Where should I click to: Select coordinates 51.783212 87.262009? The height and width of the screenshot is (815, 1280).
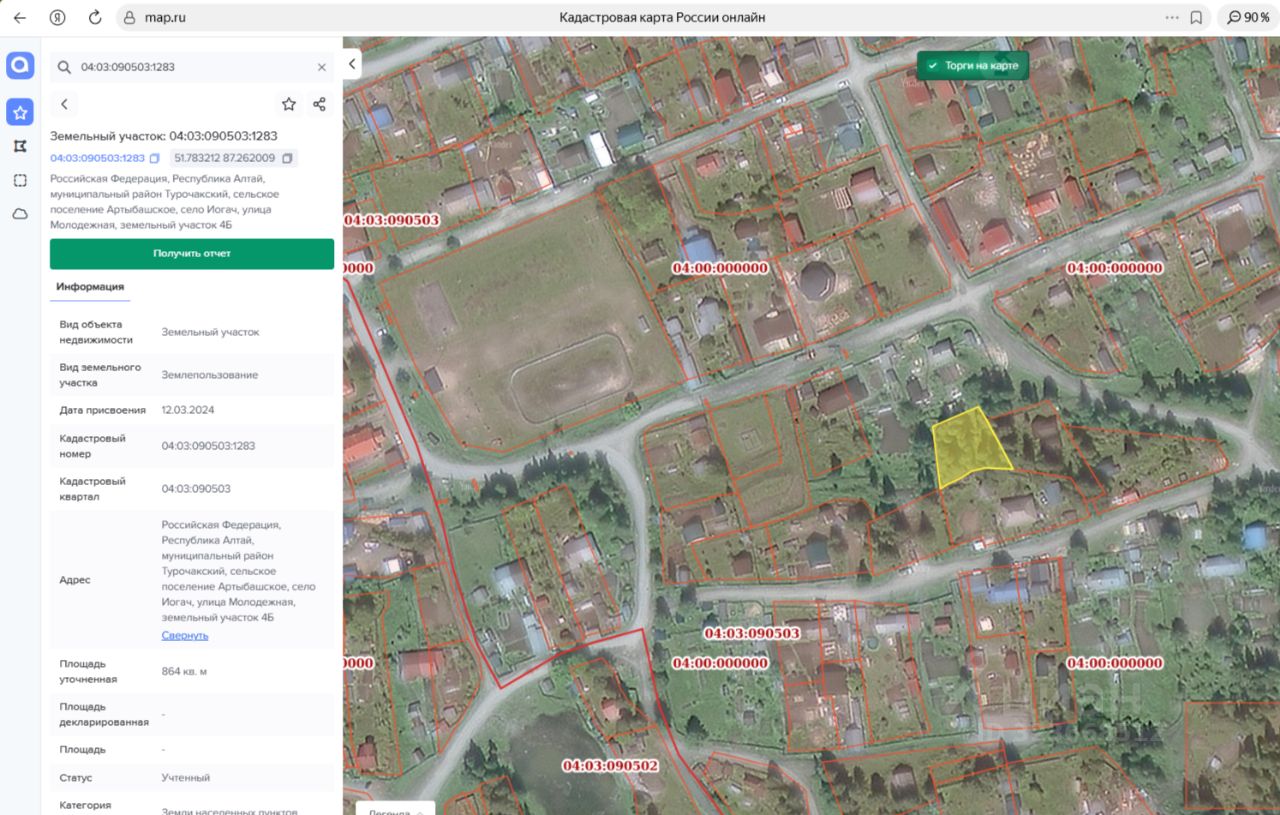(x=225, y=158)
